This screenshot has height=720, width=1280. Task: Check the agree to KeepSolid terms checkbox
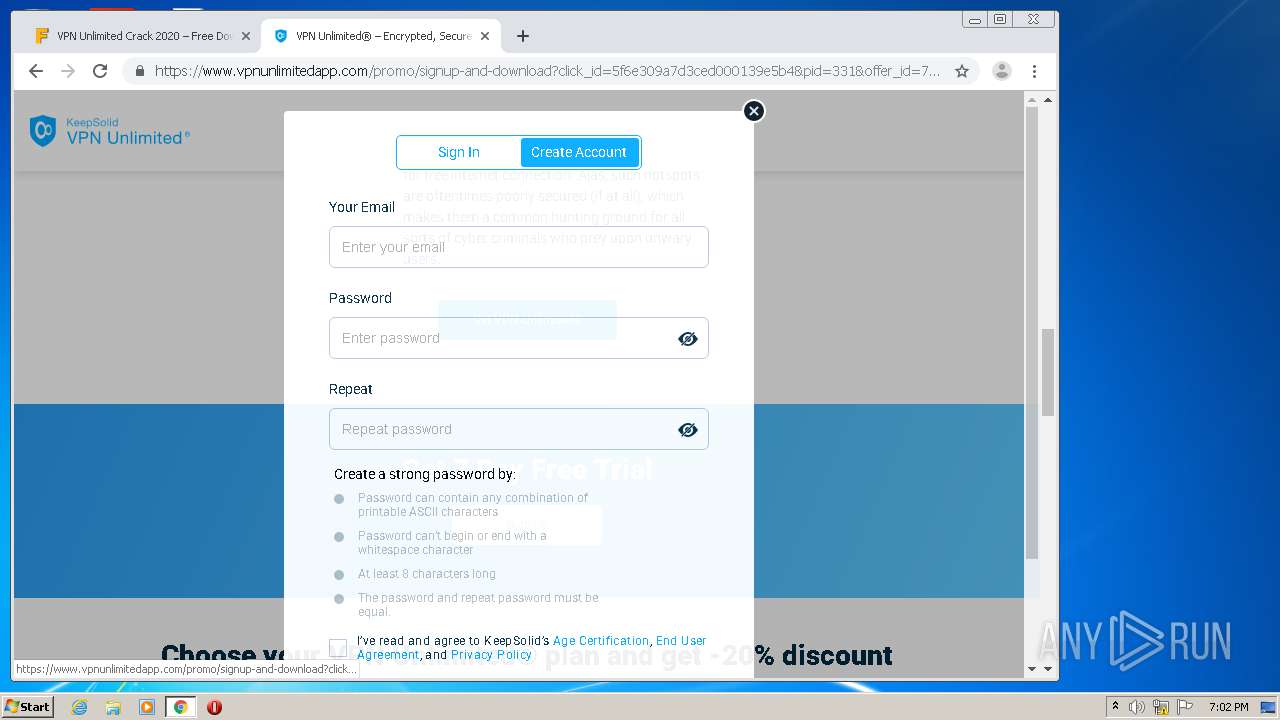tap(338, 647)
